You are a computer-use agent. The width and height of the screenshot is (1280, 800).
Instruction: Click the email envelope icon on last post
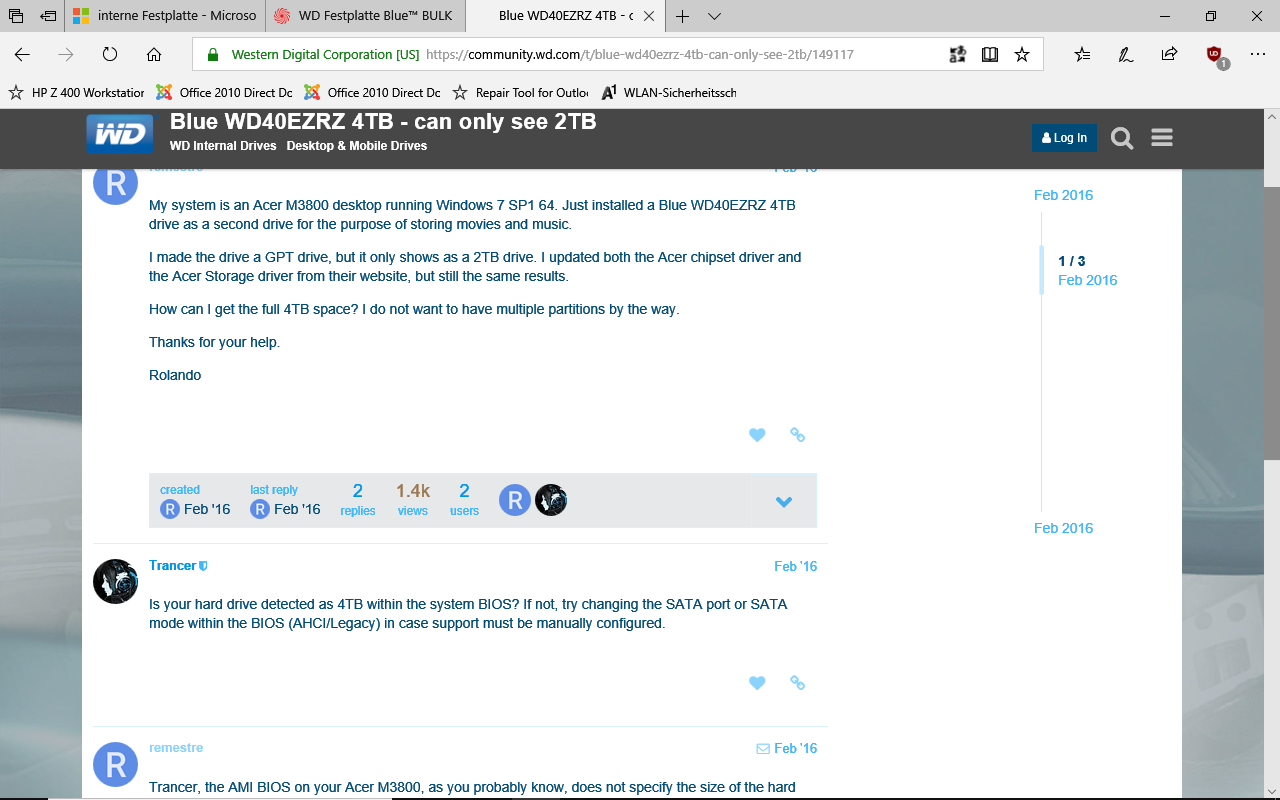pos(763,749)
